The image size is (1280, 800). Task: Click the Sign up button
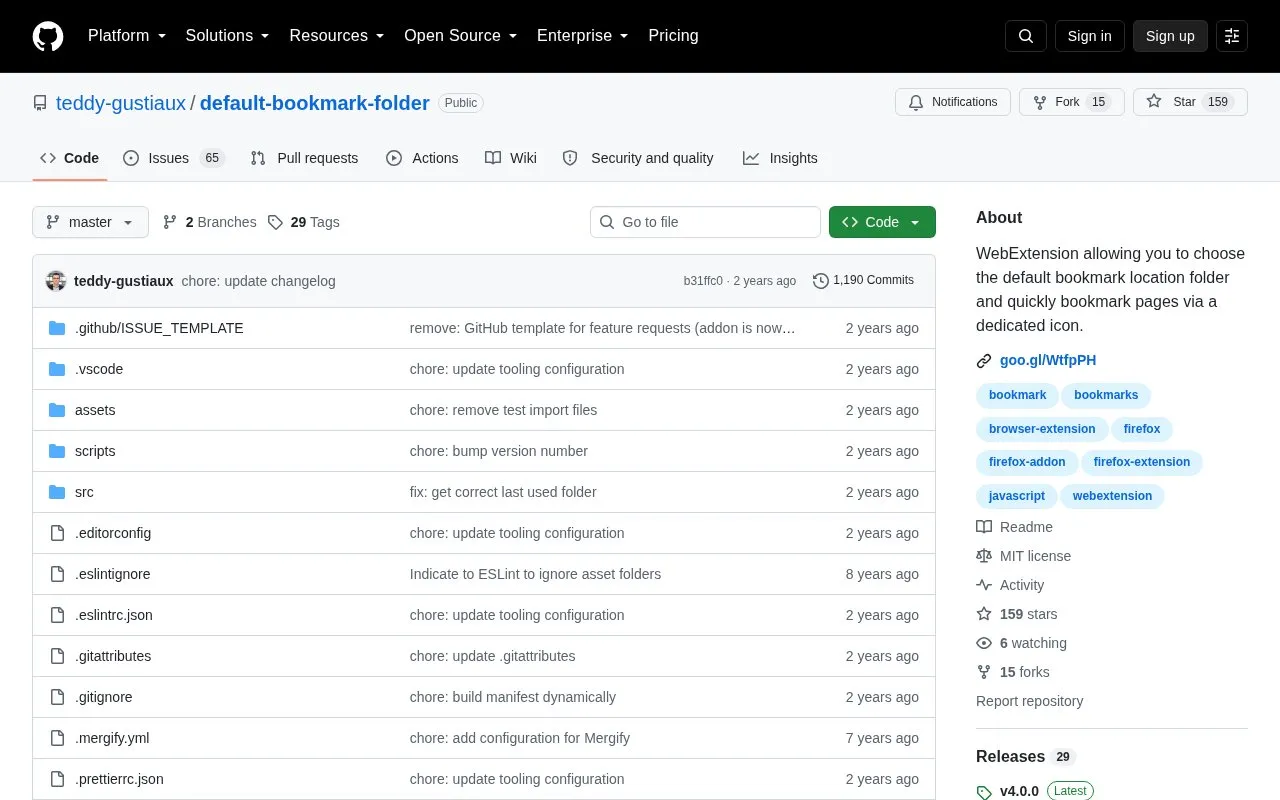tap(1170, 36)
